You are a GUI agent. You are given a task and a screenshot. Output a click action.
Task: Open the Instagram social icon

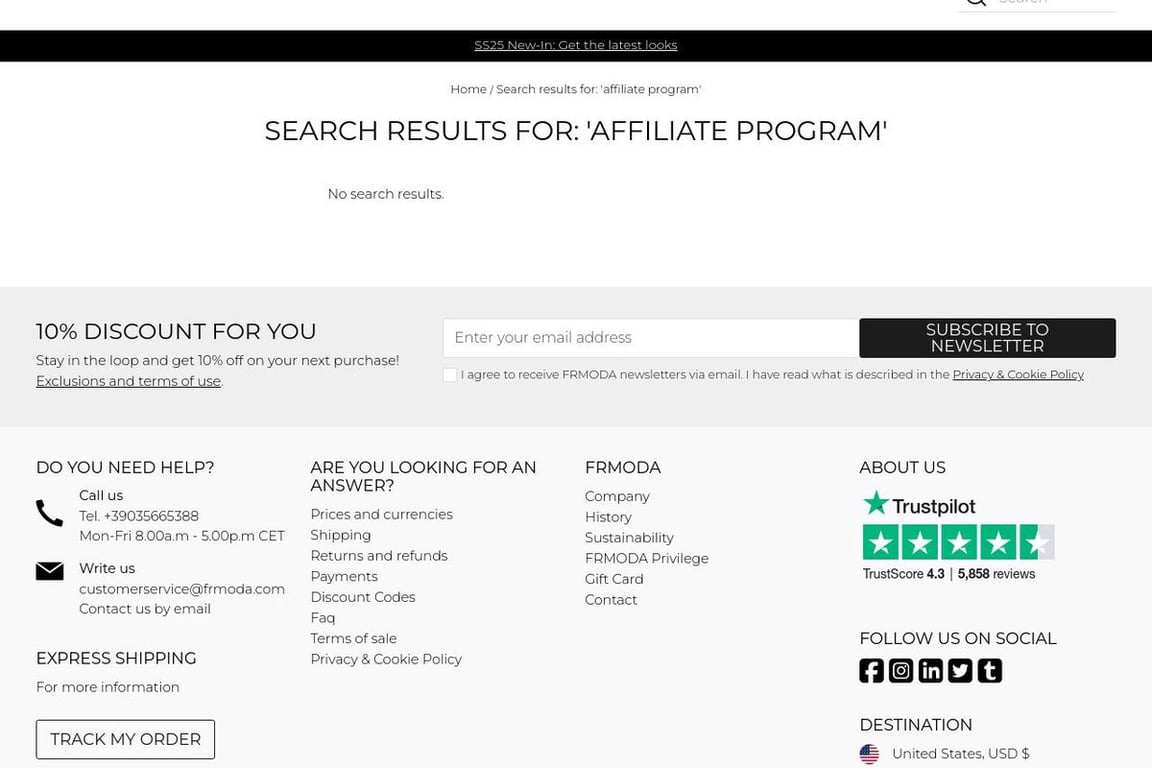click(x=901, y=671)
